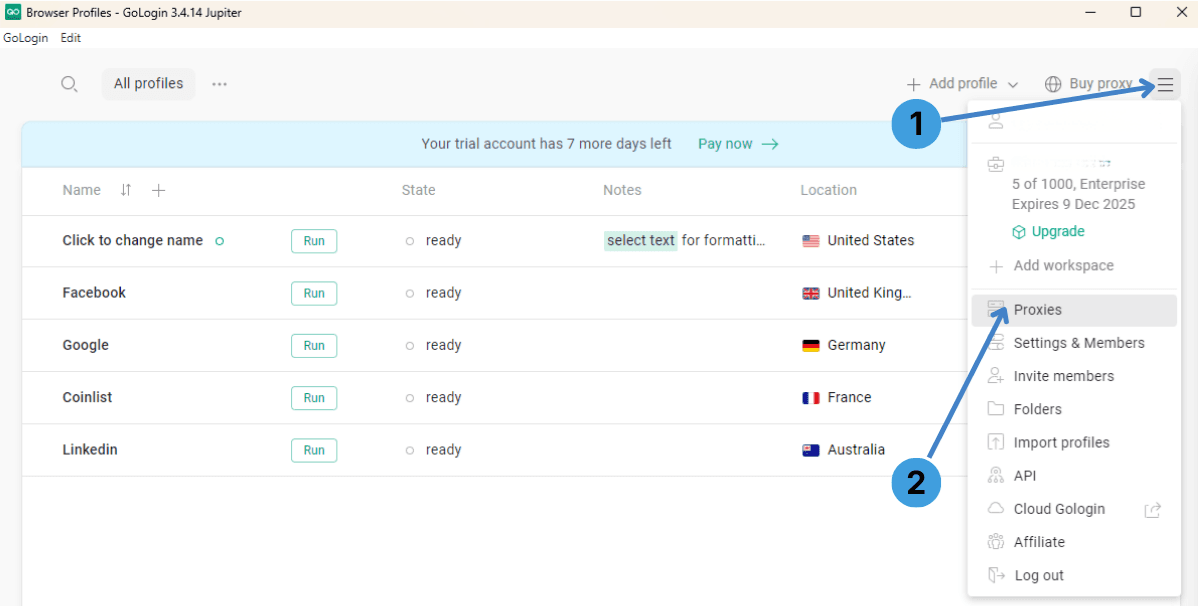Click the GoLogin app icon in title bar
The width and height of the screenshot is (1198, 606).
pos(13,11)
